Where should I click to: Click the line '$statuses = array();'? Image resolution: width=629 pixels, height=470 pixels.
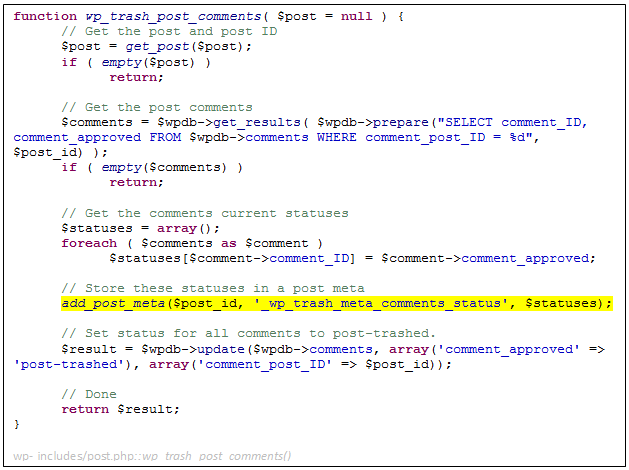(x=140, y=229)
